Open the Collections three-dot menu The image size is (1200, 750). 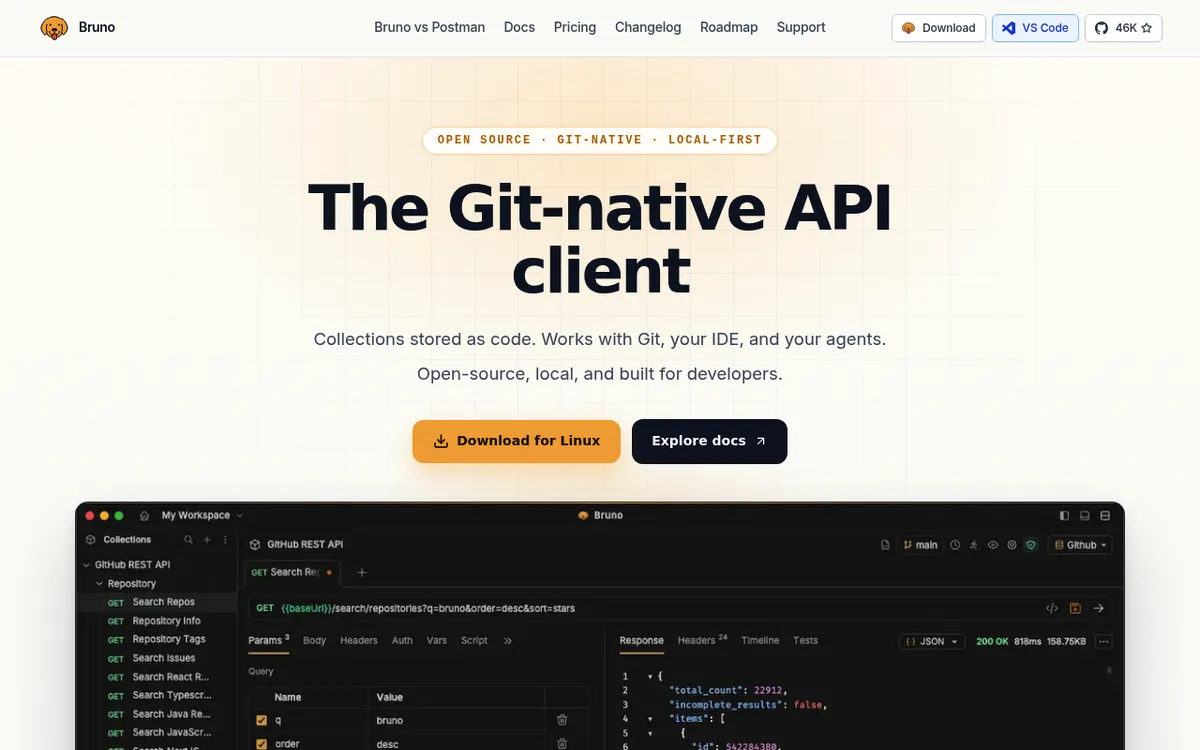click(x=225, y=540)
